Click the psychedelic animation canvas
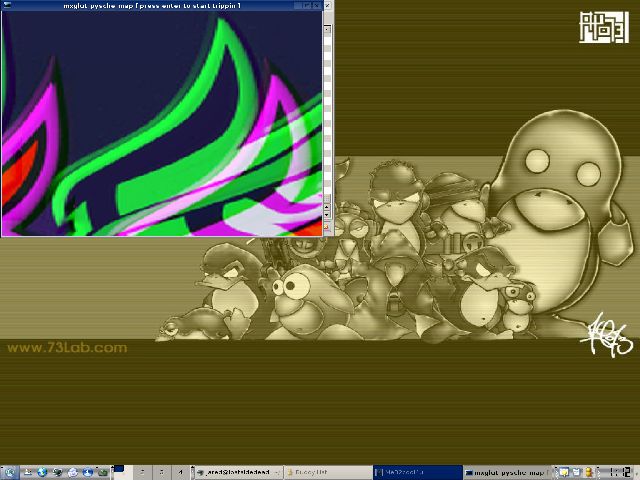The height and width of the screenshot is (480, 640). tap(162, 123)
